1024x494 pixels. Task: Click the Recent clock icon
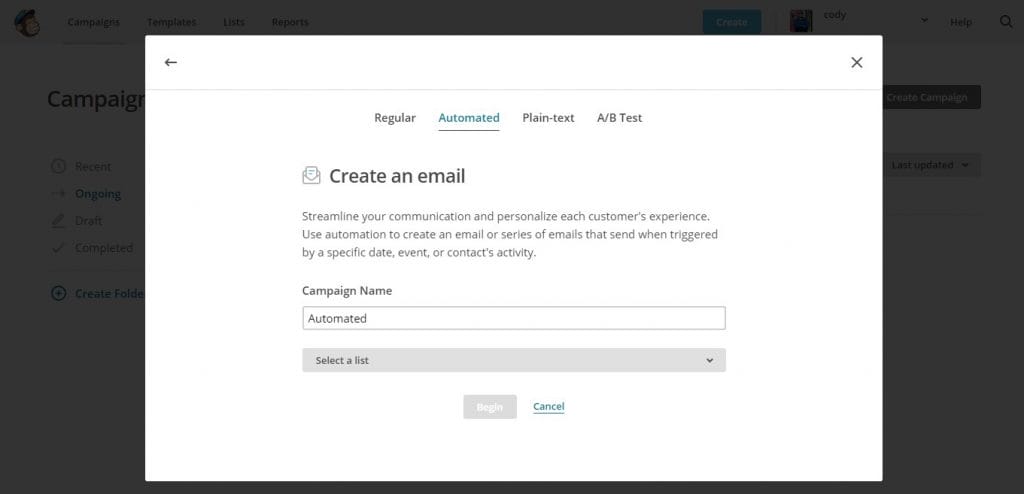point(58,167)
